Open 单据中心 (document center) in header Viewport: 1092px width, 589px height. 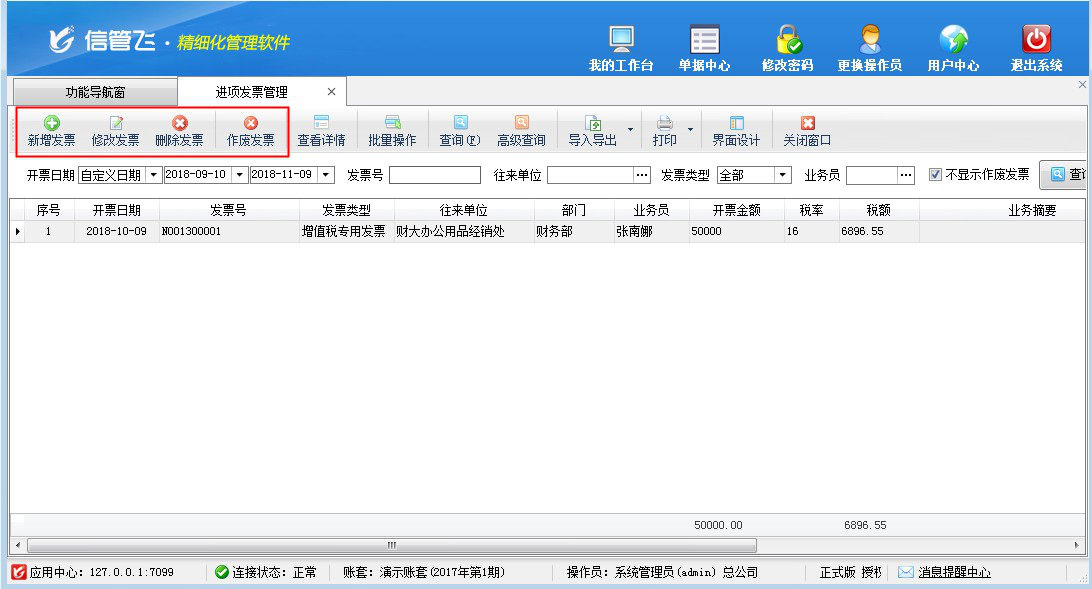704,48
